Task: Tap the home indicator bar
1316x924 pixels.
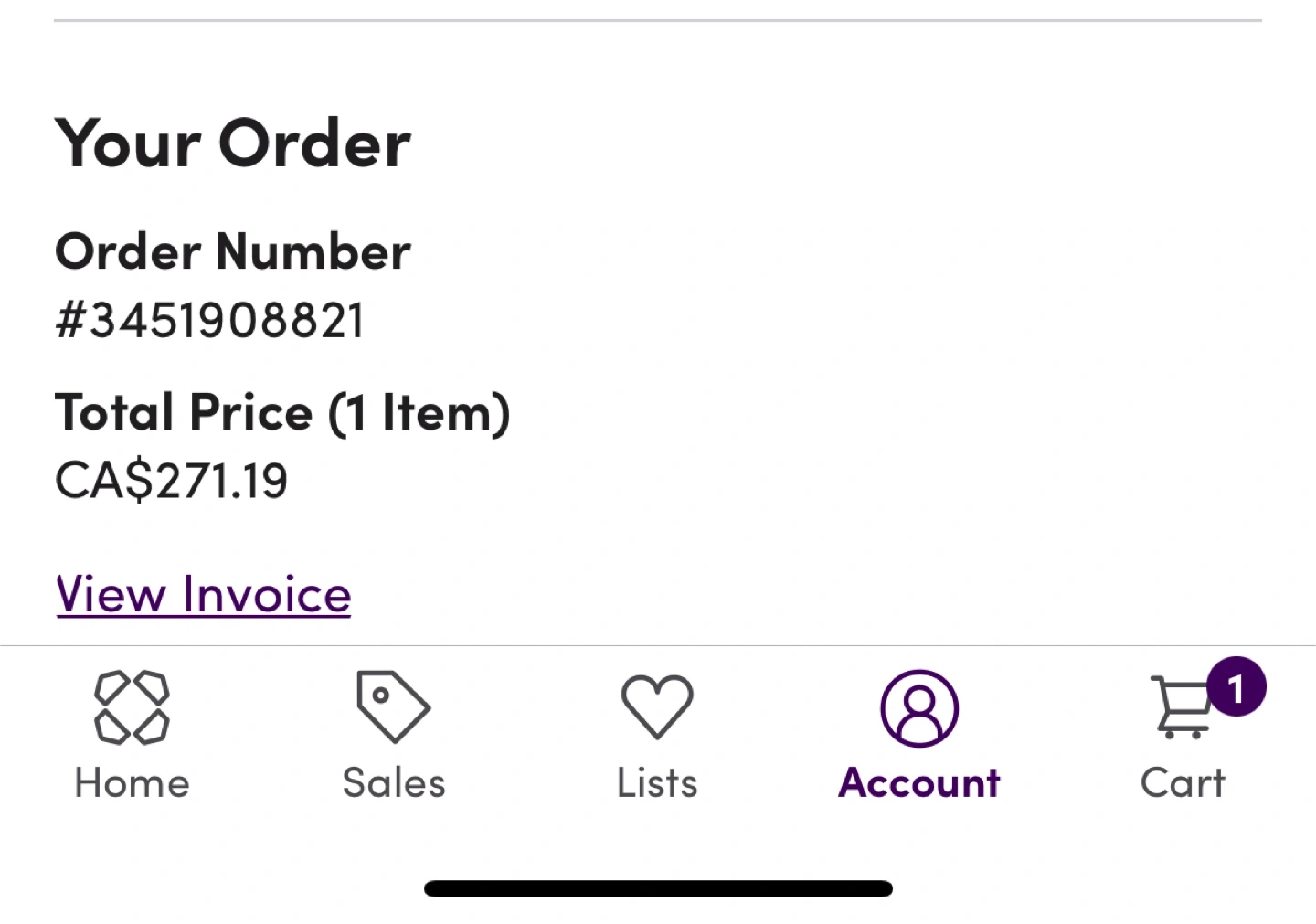Action: 658,888
